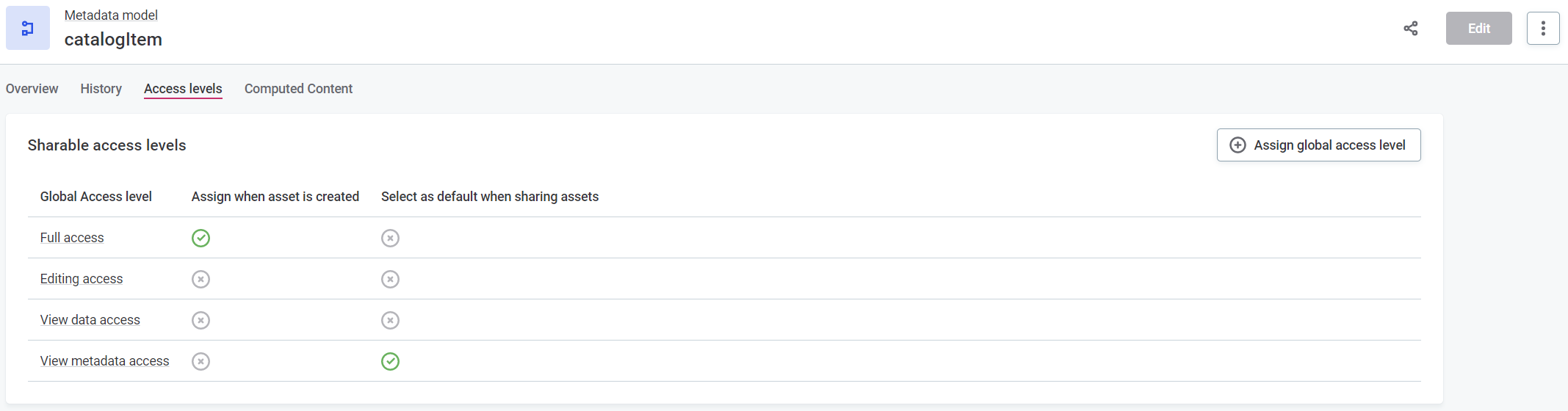Open the View data access link
The width and height of the screenshot is (1568, 411).
pos(90,320)
